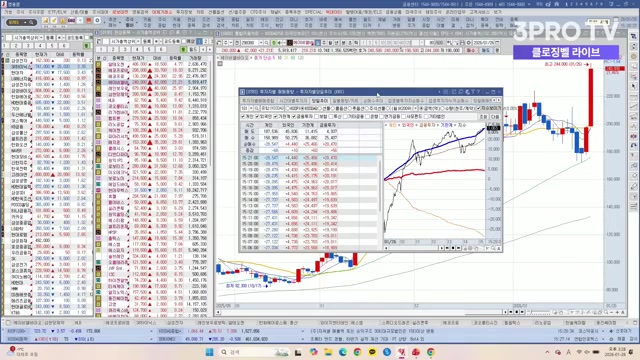Click the pencil icon in top toolbar
Screen dimensions: 640x360
pos(54,20)
